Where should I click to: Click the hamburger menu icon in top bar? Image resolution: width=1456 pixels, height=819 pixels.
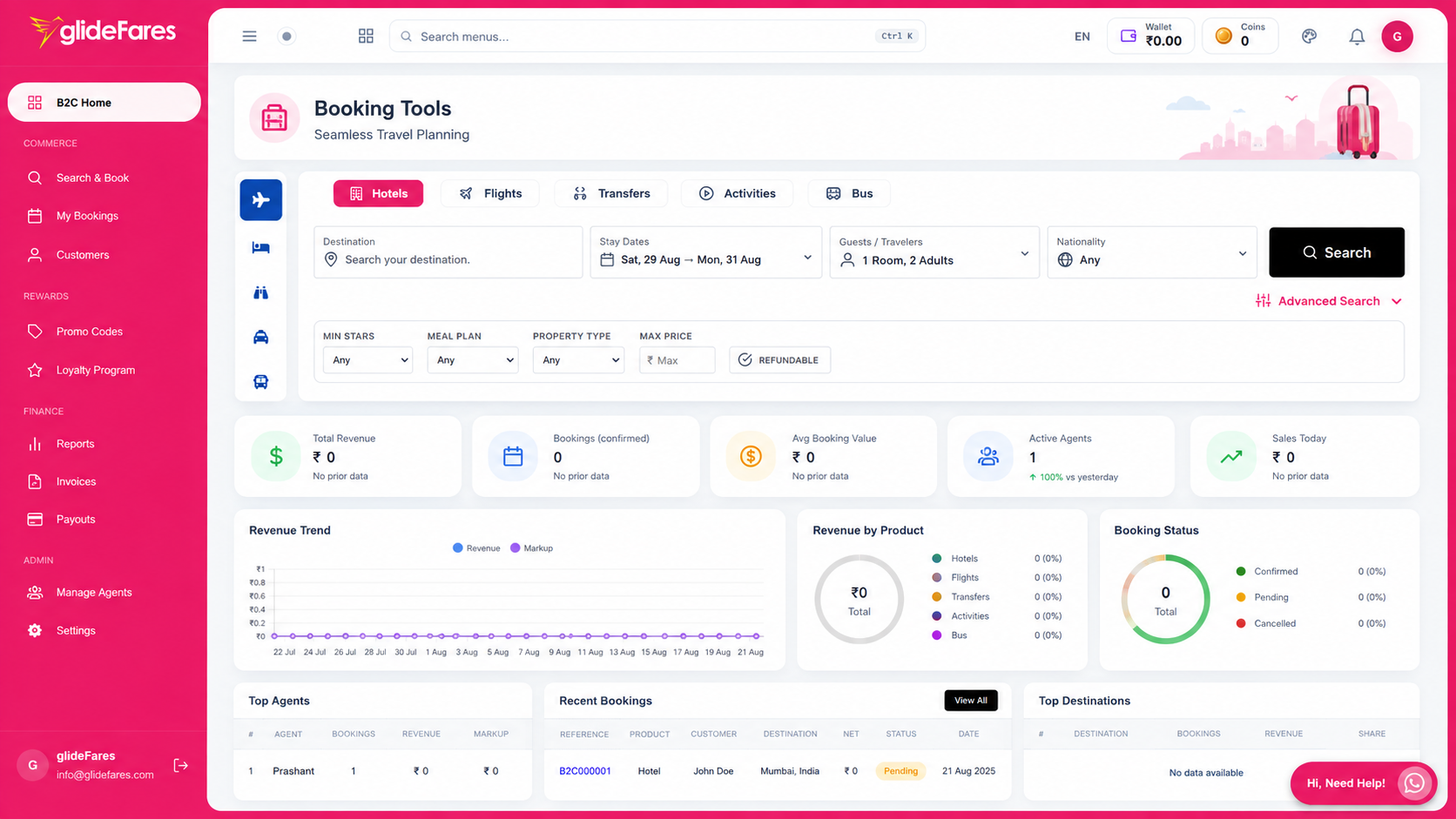coord(249,37)
